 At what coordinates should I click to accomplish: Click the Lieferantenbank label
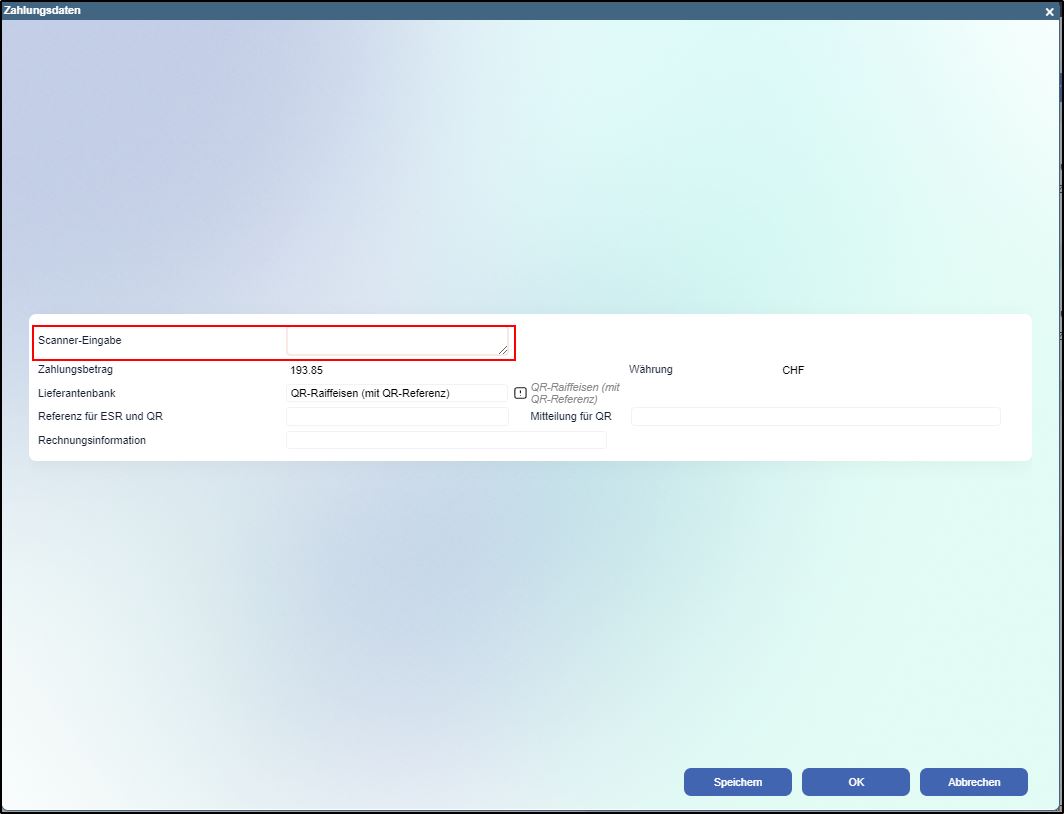point(77,393)
